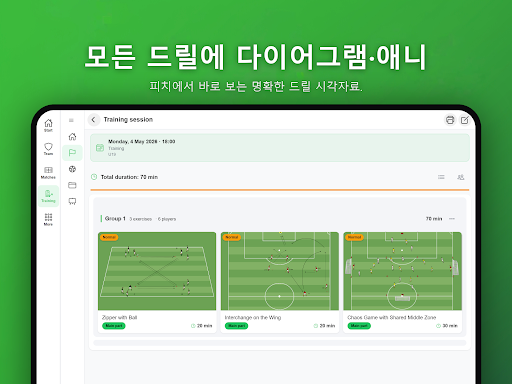Click the Normal badge on Interchange on the Wing

point(232,237)
